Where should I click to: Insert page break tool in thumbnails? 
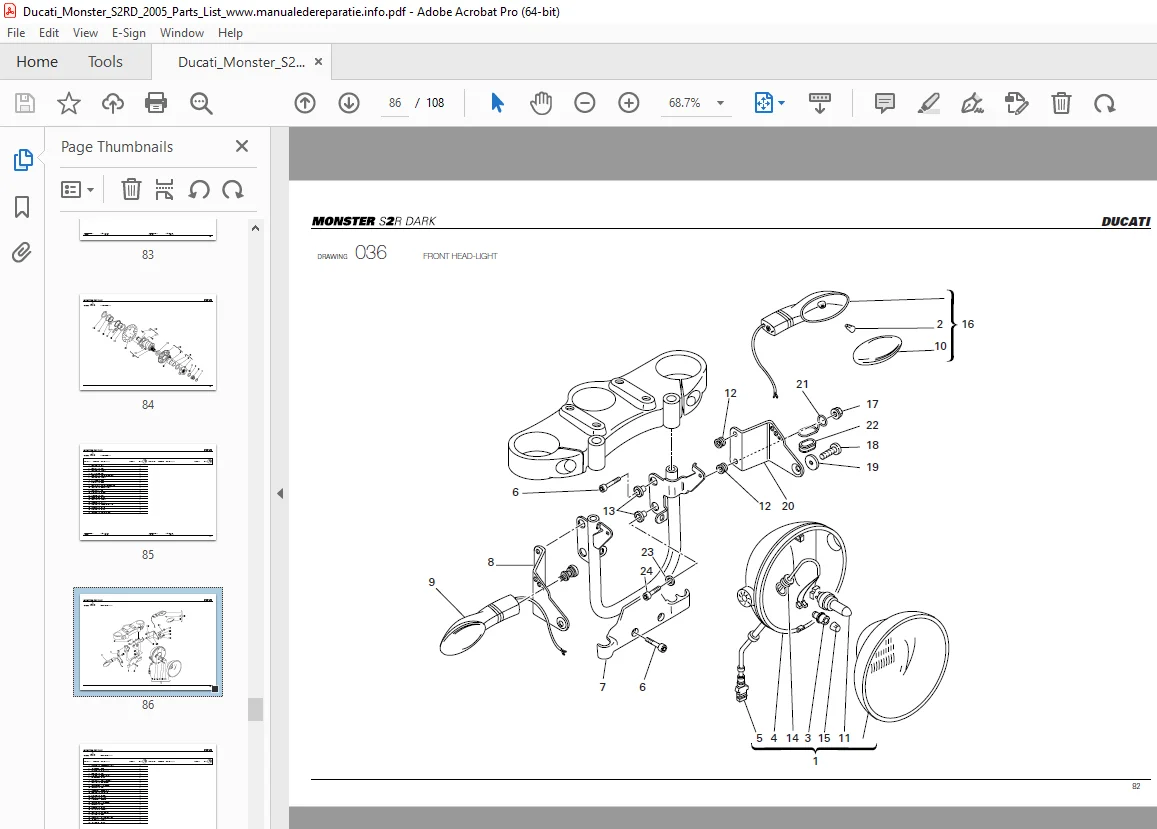[x=164, y=190]
